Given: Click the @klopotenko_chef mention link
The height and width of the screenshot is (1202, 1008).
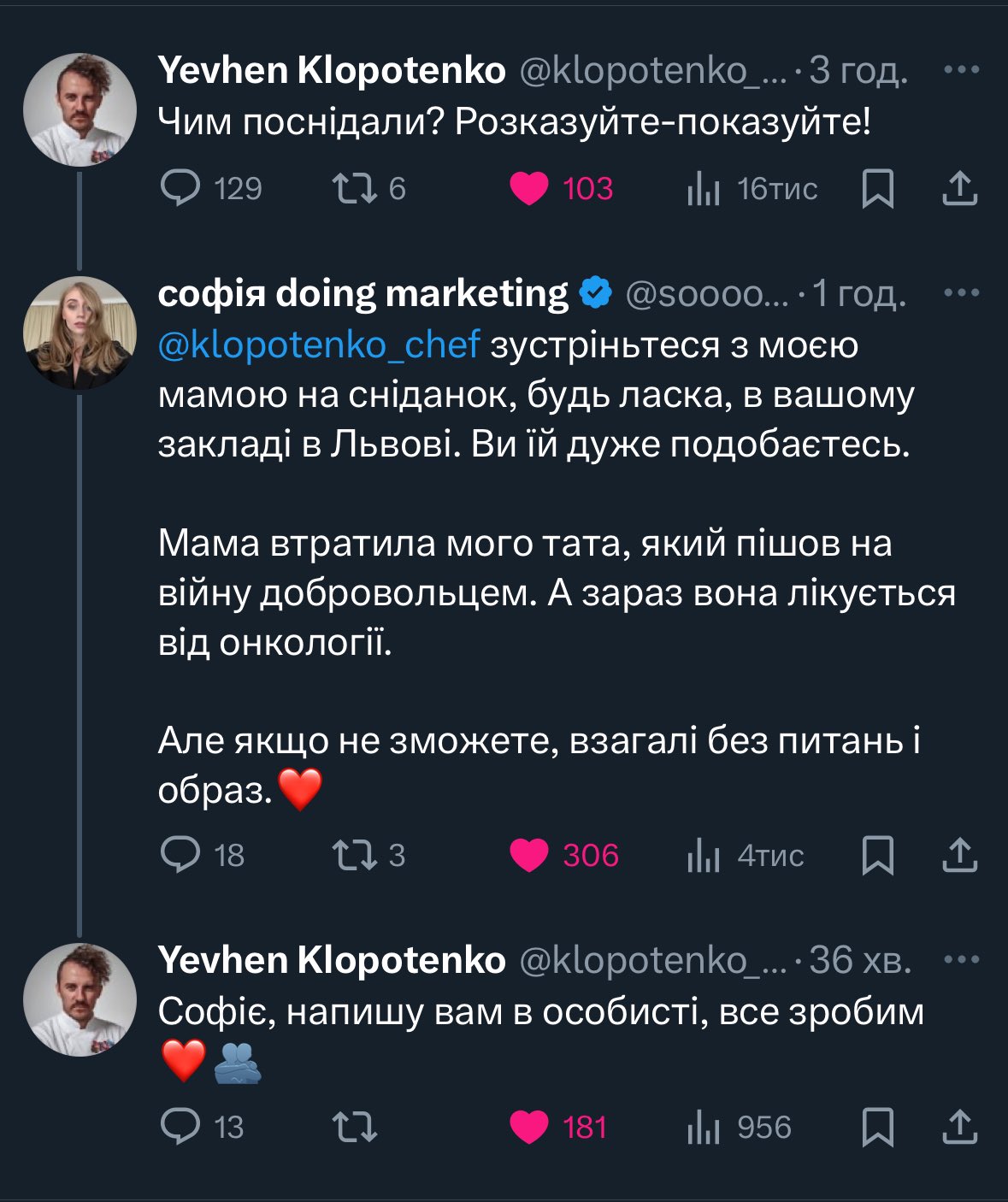Looking at the screenshot, I should pyautogui.click(x=319, y=345).
